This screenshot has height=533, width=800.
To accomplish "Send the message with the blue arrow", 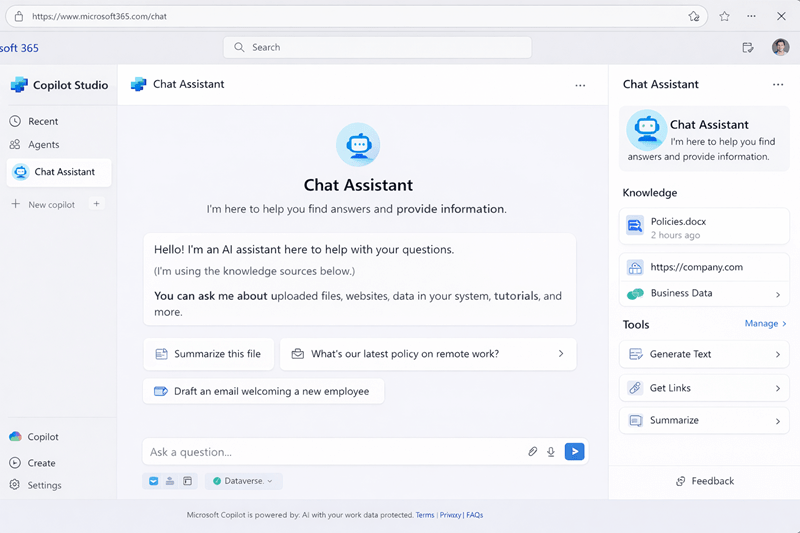I will [574, 452].
